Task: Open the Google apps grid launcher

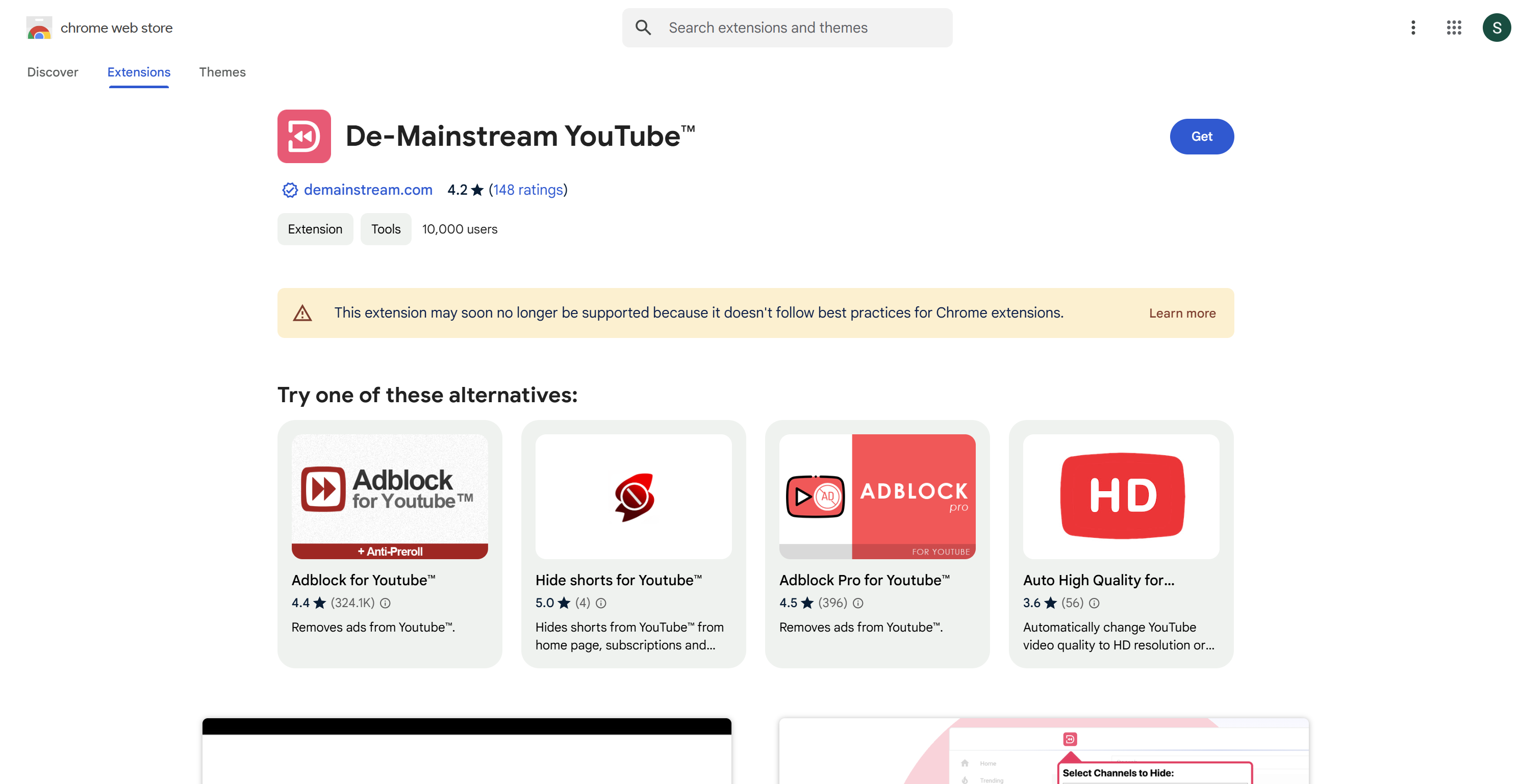Action: click(x=1453, y=28)
